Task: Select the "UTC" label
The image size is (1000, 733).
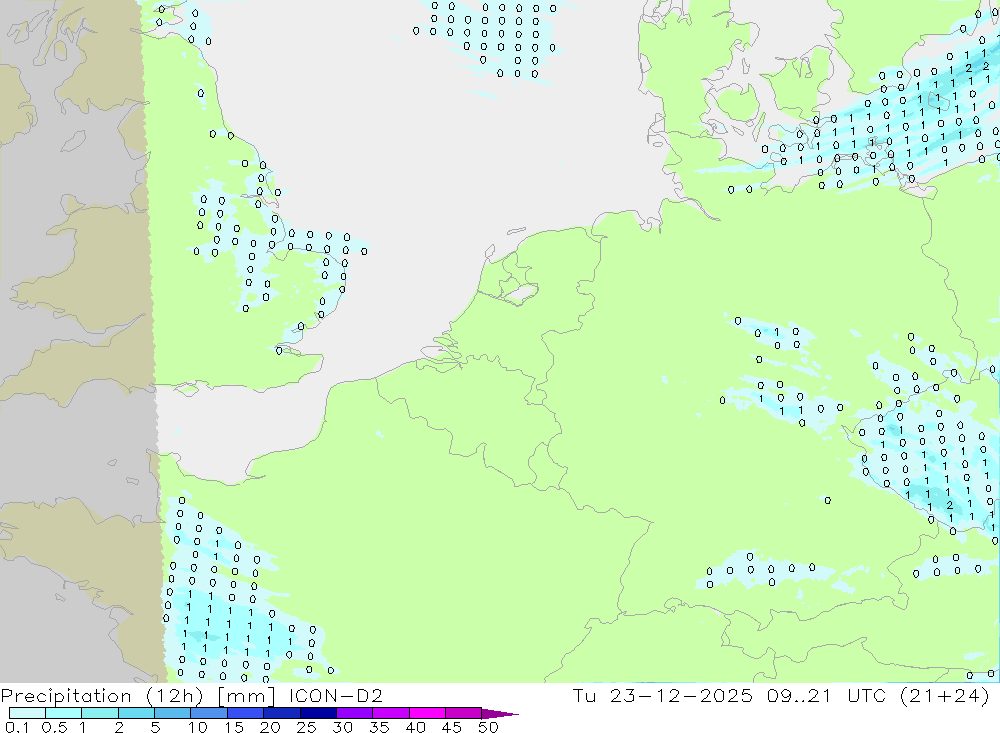Action: pyautogui.click(x=867, y=695)
